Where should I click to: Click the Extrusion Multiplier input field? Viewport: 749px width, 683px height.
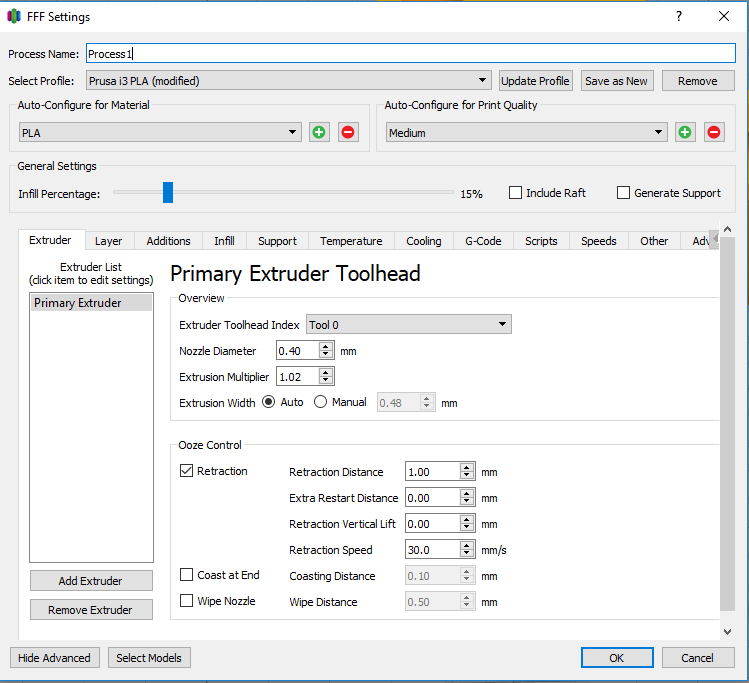tap(298, 376)
